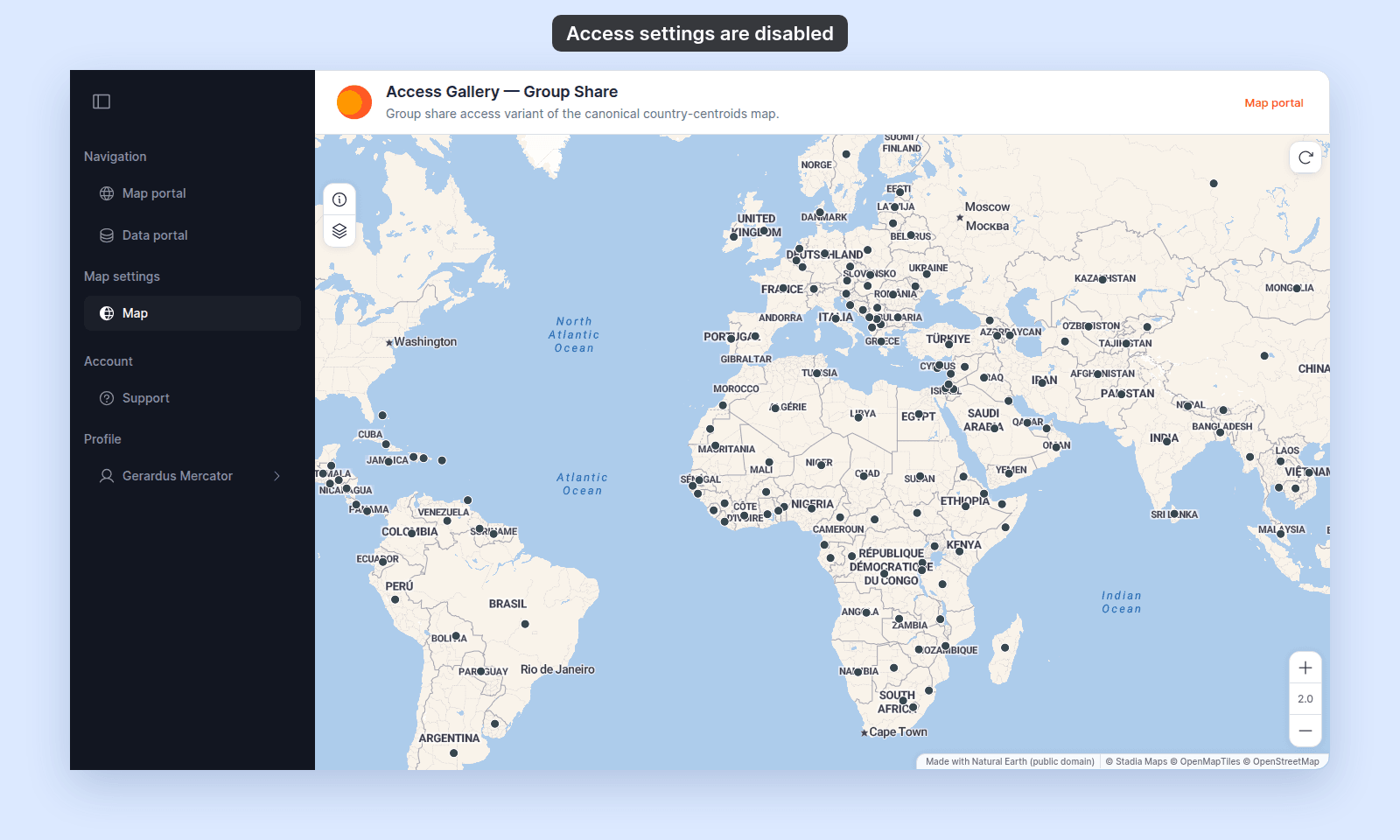Viewport: 1400px width, 840px height.
Task: Click the orange gallery logo
Action: click(354, 102)
